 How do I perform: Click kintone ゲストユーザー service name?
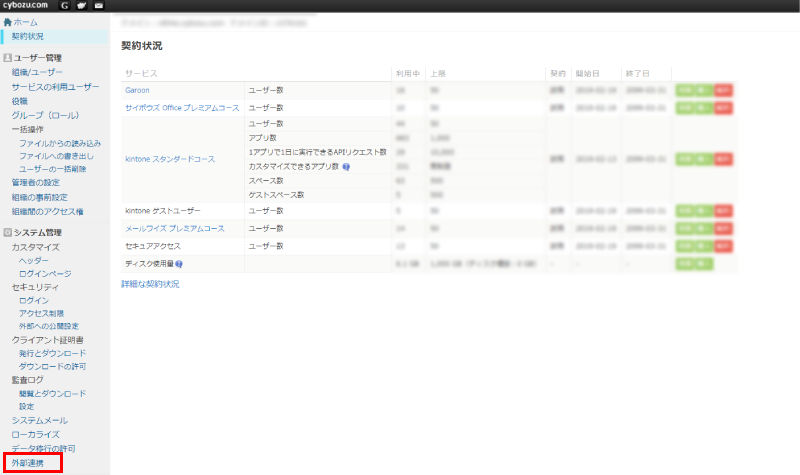[x=163, y=211]
